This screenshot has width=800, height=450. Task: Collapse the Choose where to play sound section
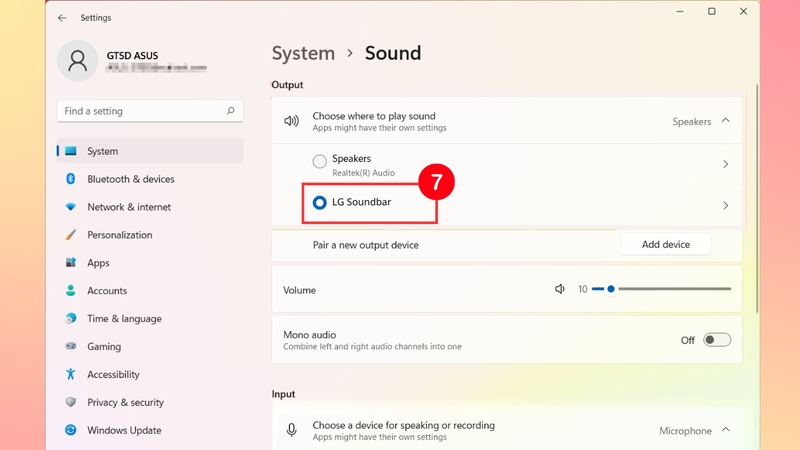tap(726, 121)
